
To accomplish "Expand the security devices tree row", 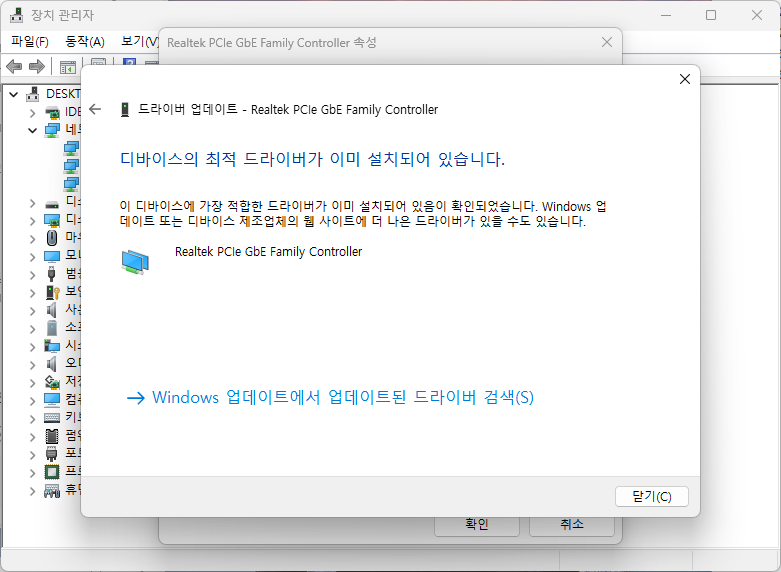I will (x=33, y=293).
